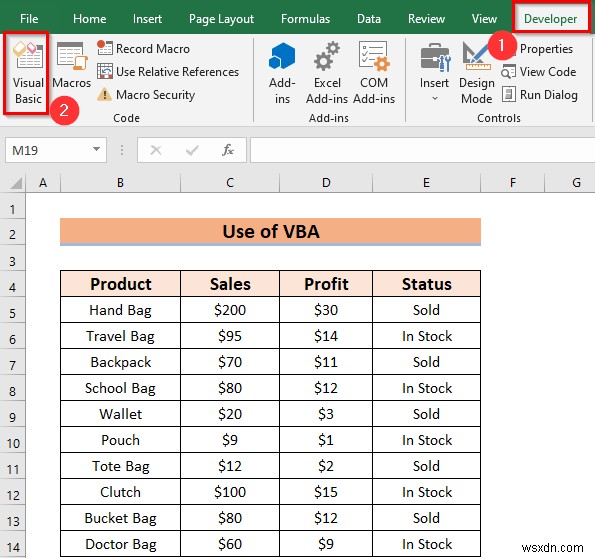Click the Name Box showing M19
The image size is (595, 558).
(x=49, y=150)
